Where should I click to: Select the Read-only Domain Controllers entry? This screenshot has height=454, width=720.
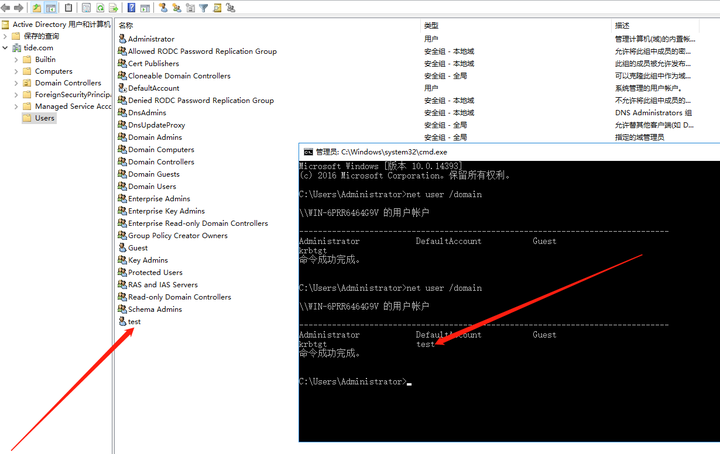point(180,297)
